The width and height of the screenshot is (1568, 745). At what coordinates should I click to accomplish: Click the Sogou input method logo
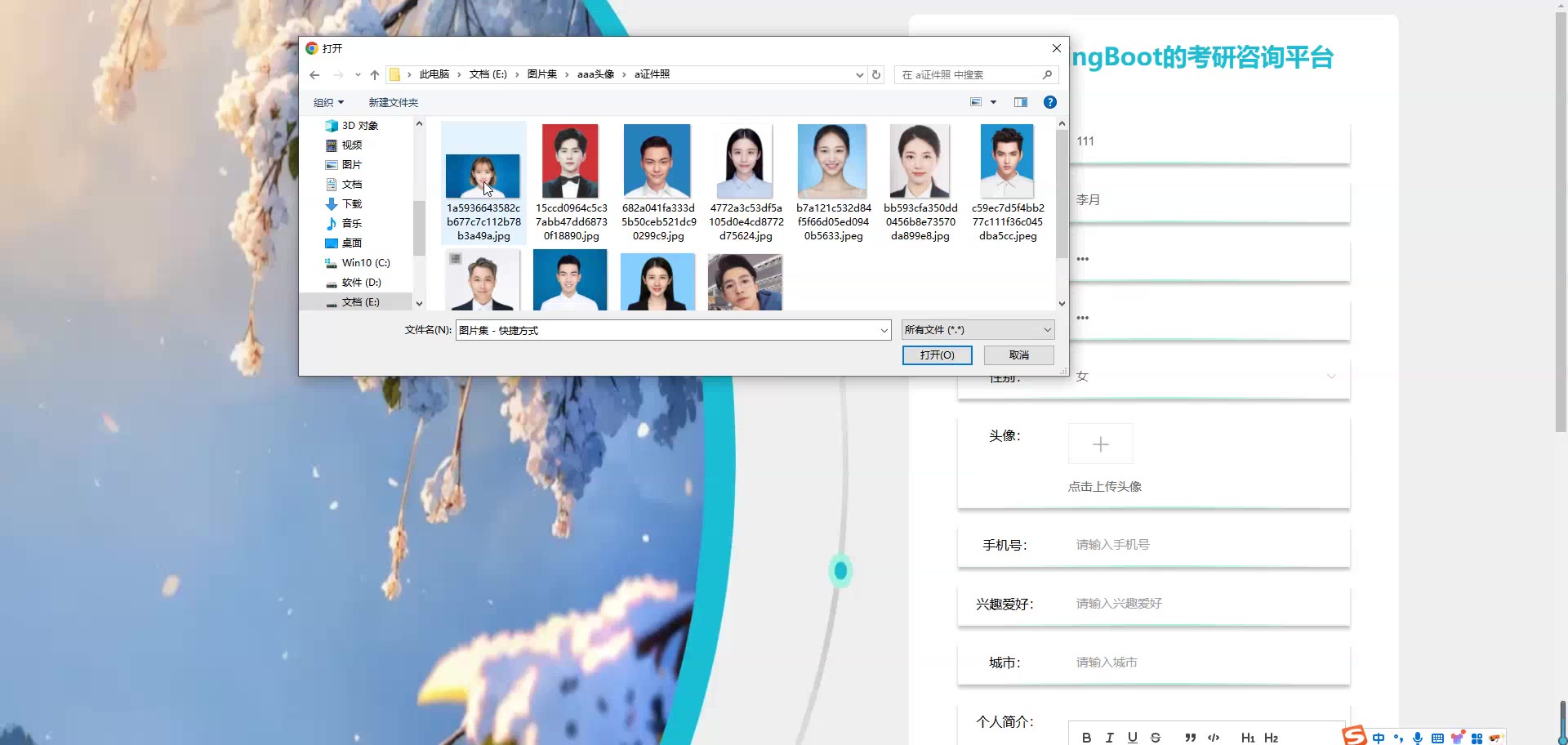(x=1355, y=735)
